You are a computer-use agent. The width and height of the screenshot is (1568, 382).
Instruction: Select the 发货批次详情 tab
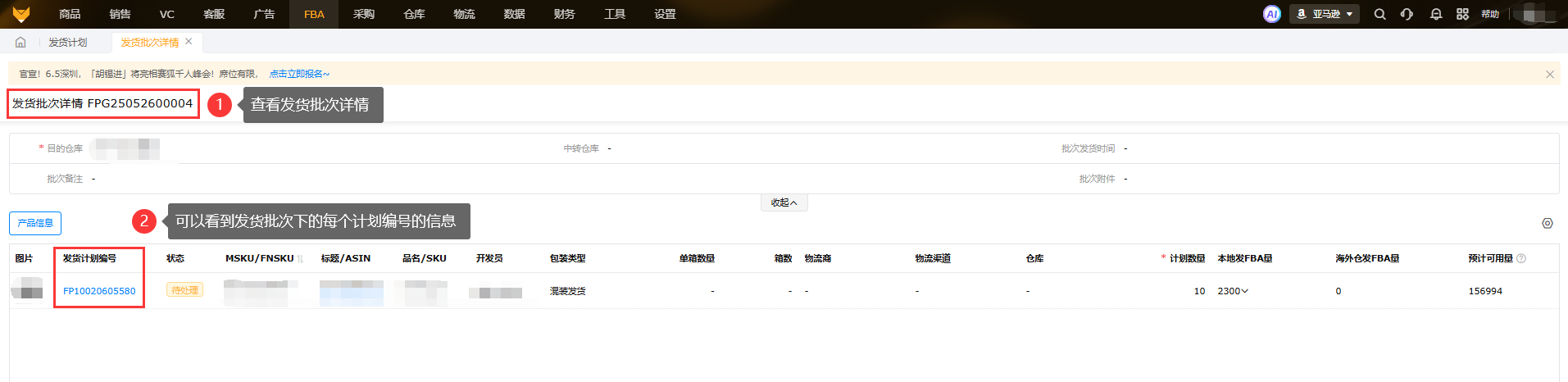149,42
